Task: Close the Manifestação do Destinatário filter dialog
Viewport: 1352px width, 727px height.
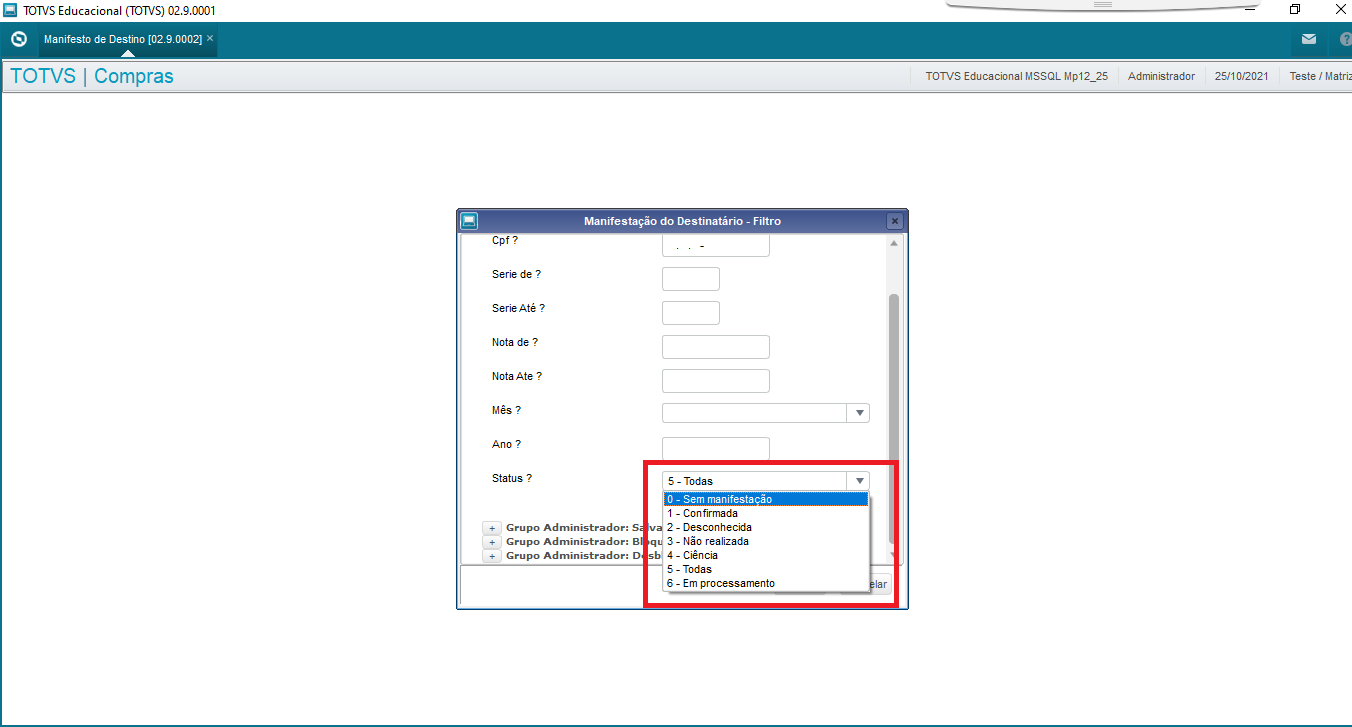Action: [x=895, y=221]
